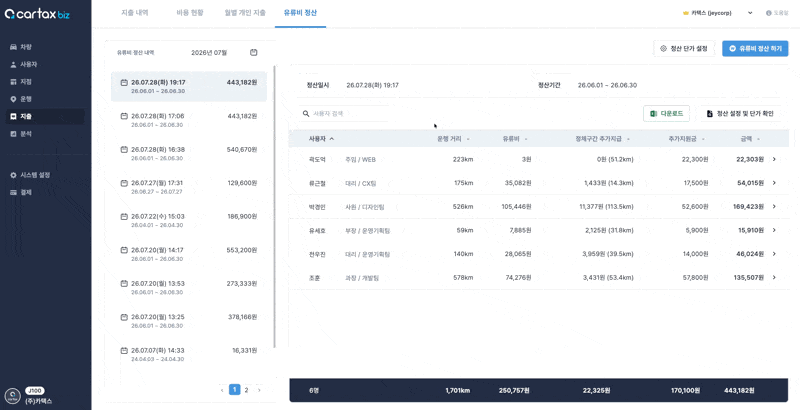Go to settlement list page 2
Viewport: 800px width, 410px height.
246,390
